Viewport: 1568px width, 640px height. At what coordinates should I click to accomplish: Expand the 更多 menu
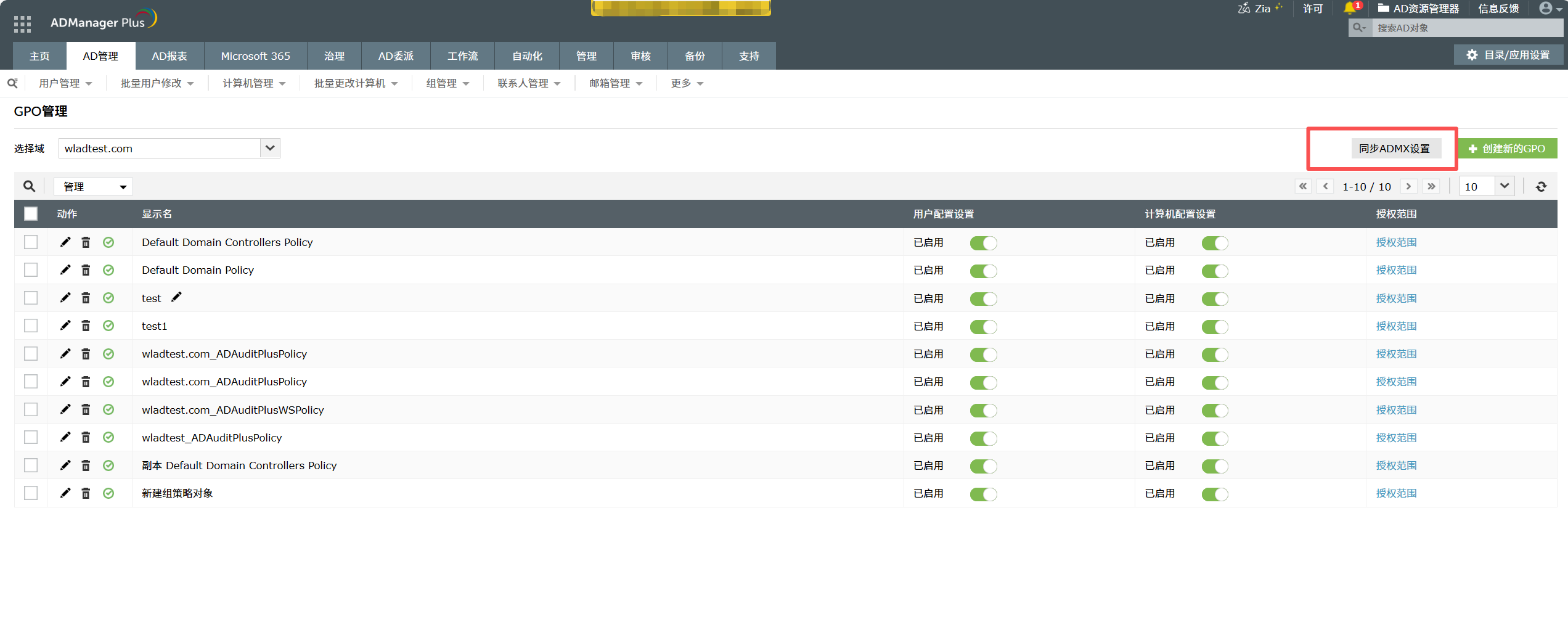687,83
